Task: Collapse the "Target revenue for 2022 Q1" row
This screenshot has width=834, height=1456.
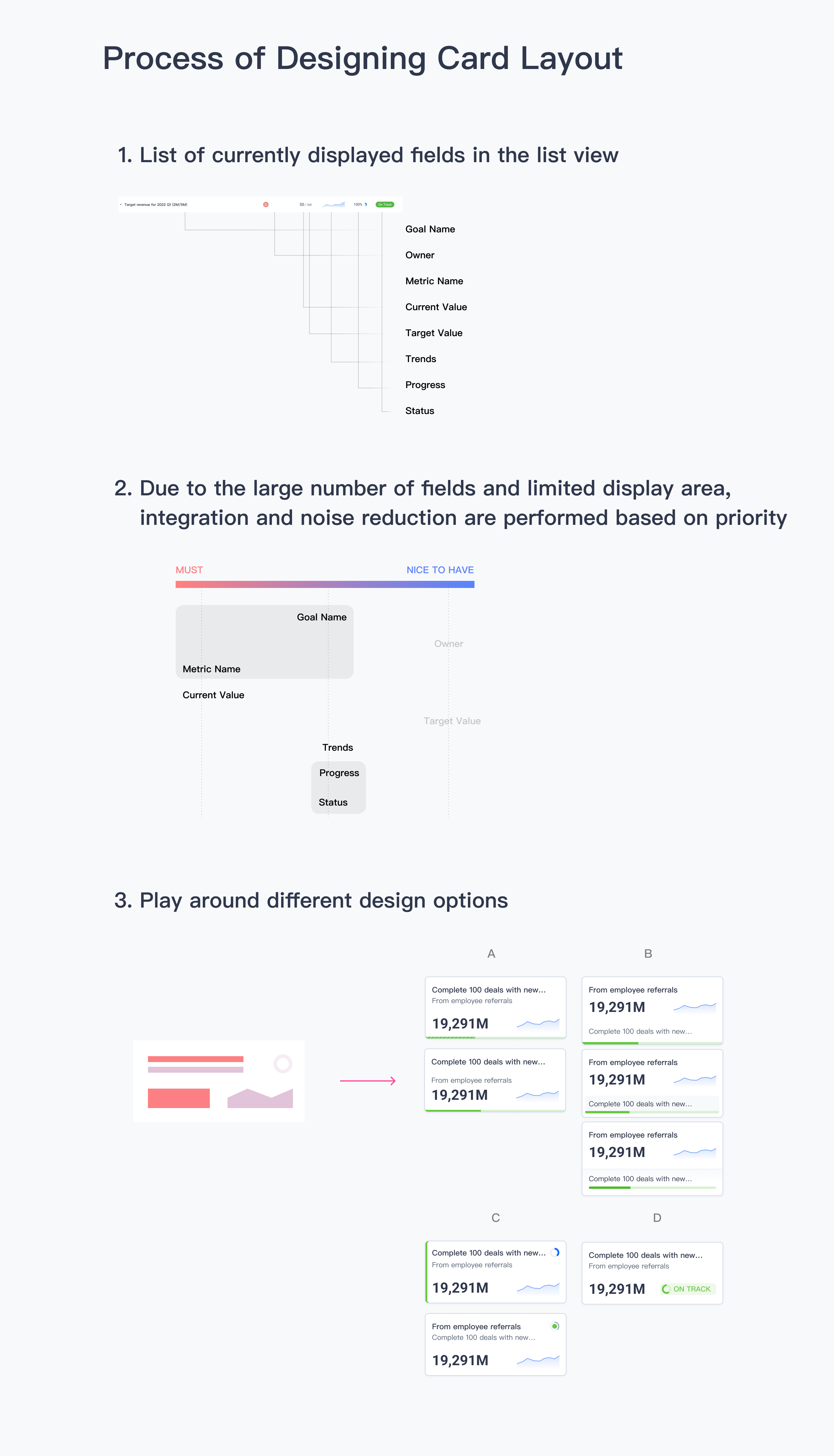Action: (121, 205)
